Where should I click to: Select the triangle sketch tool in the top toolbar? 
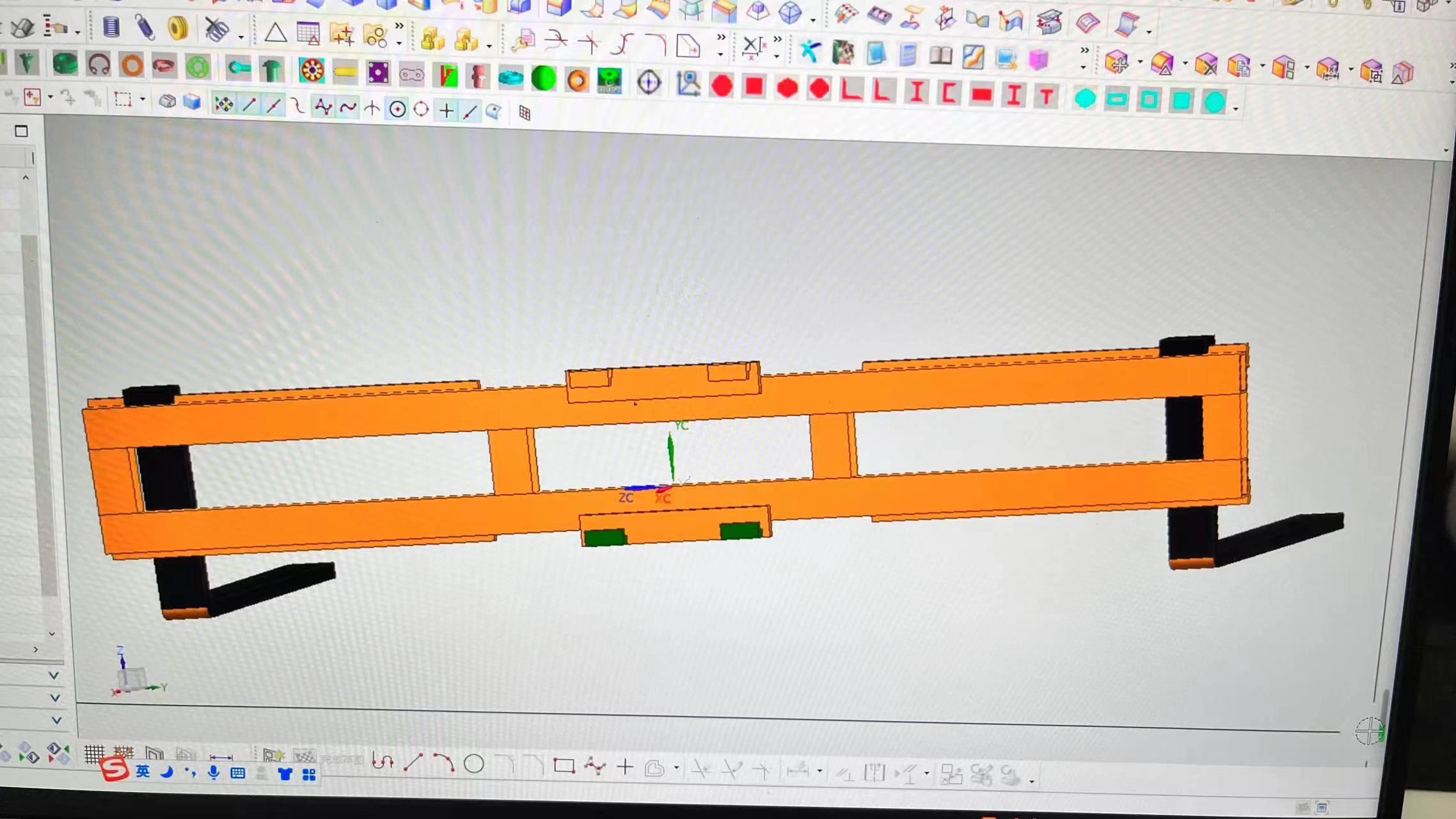coord(276,31)
